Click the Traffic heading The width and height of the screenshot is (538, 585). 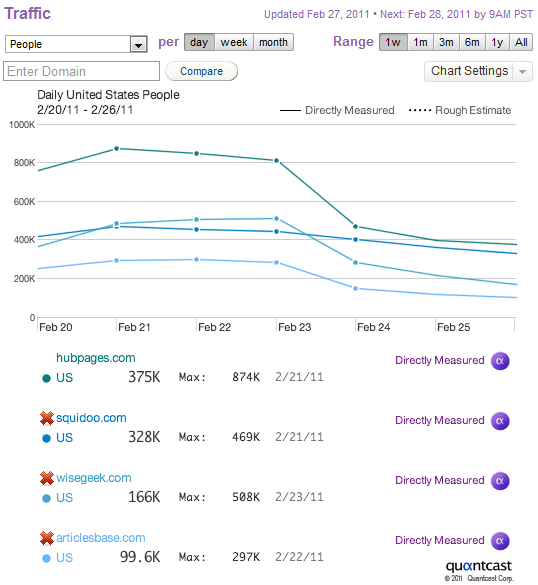pyautogui.click(x=27, y=13)
